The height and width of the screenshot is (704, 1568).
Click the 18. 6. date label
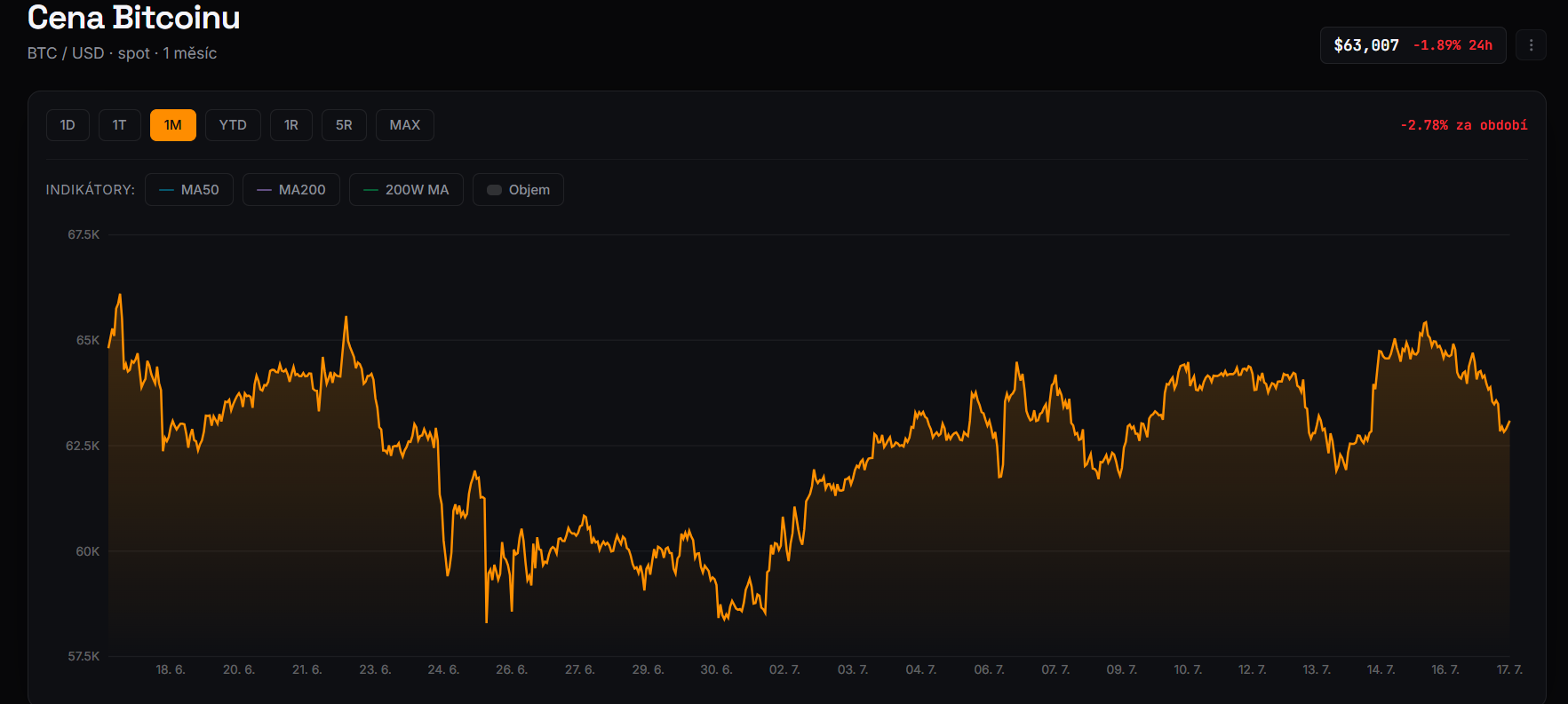point(171,669)
